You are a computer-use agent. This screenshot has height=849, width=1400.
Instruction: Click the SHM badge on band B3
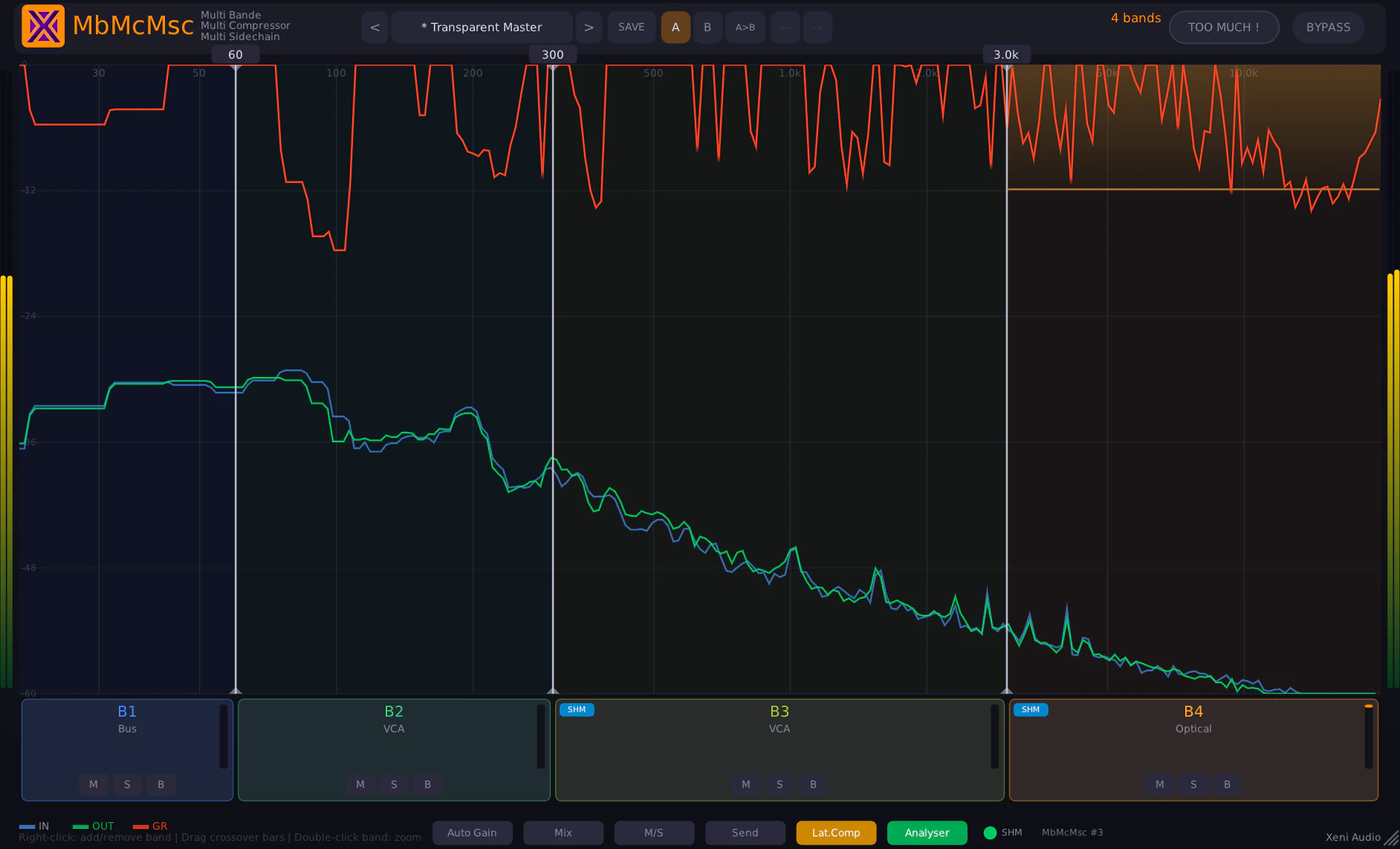(x=577, y=710)
